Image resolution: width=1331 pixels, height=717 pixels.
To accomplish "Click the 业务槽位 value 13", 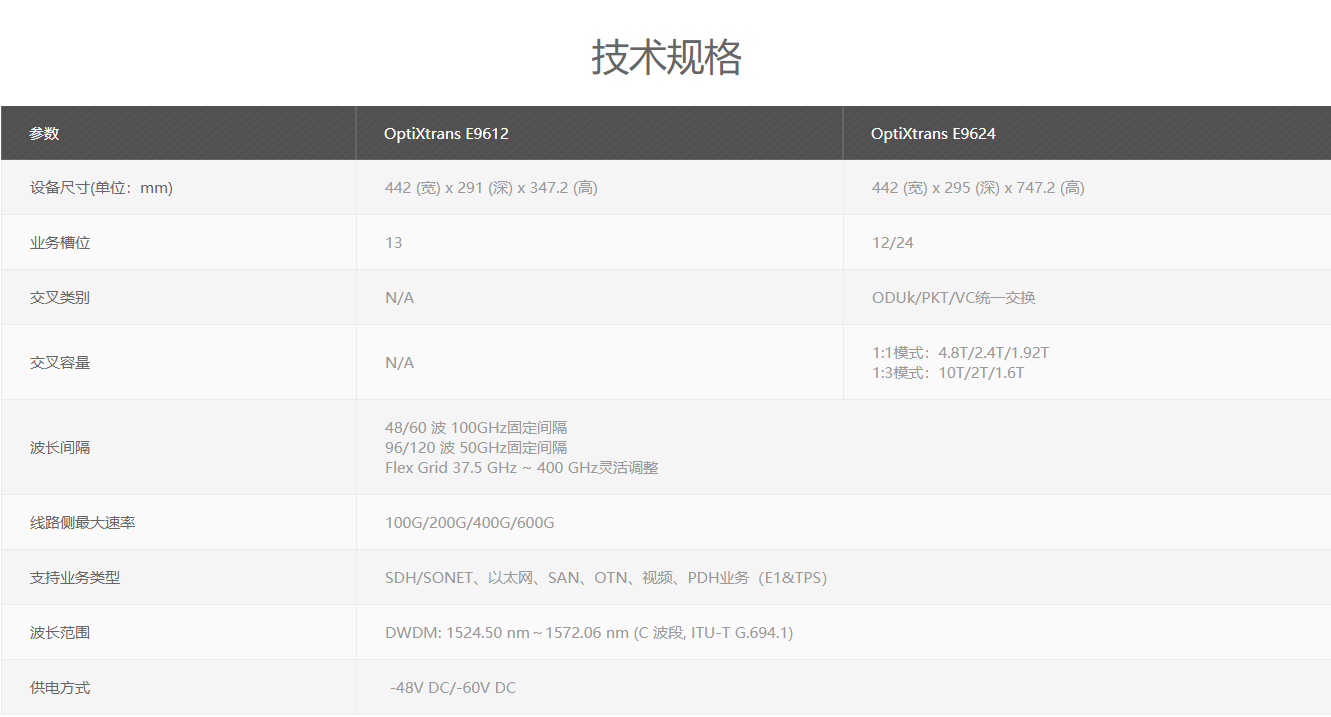I will click(394, 242).
